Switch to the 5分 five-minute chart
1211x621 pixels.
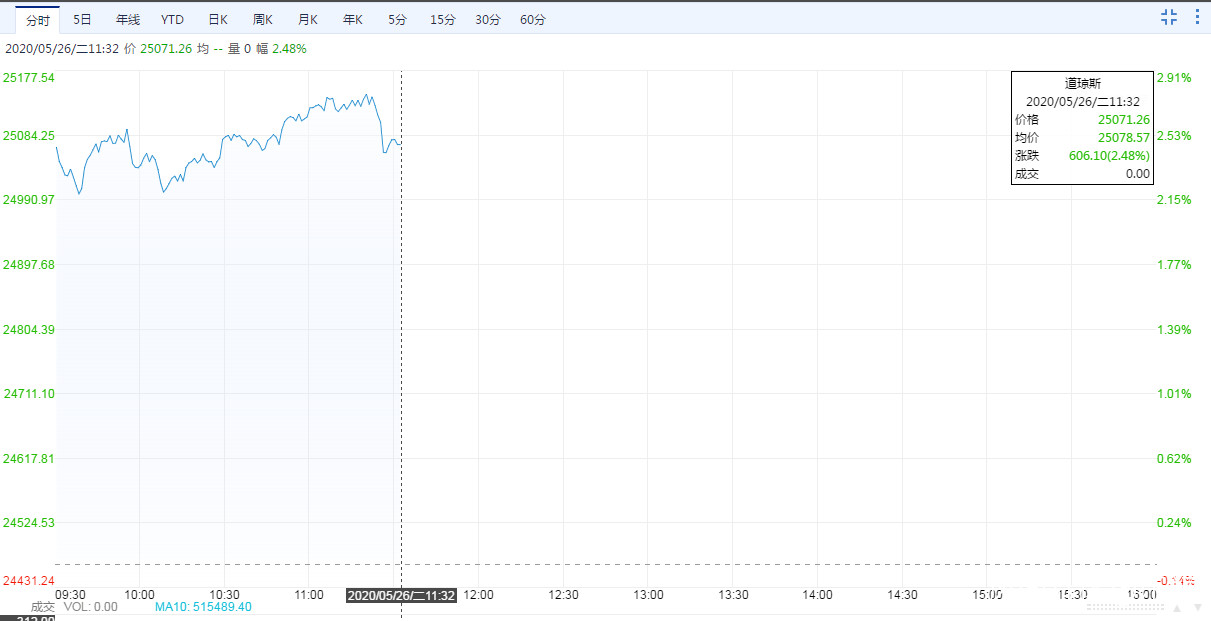tap(397, 20)
